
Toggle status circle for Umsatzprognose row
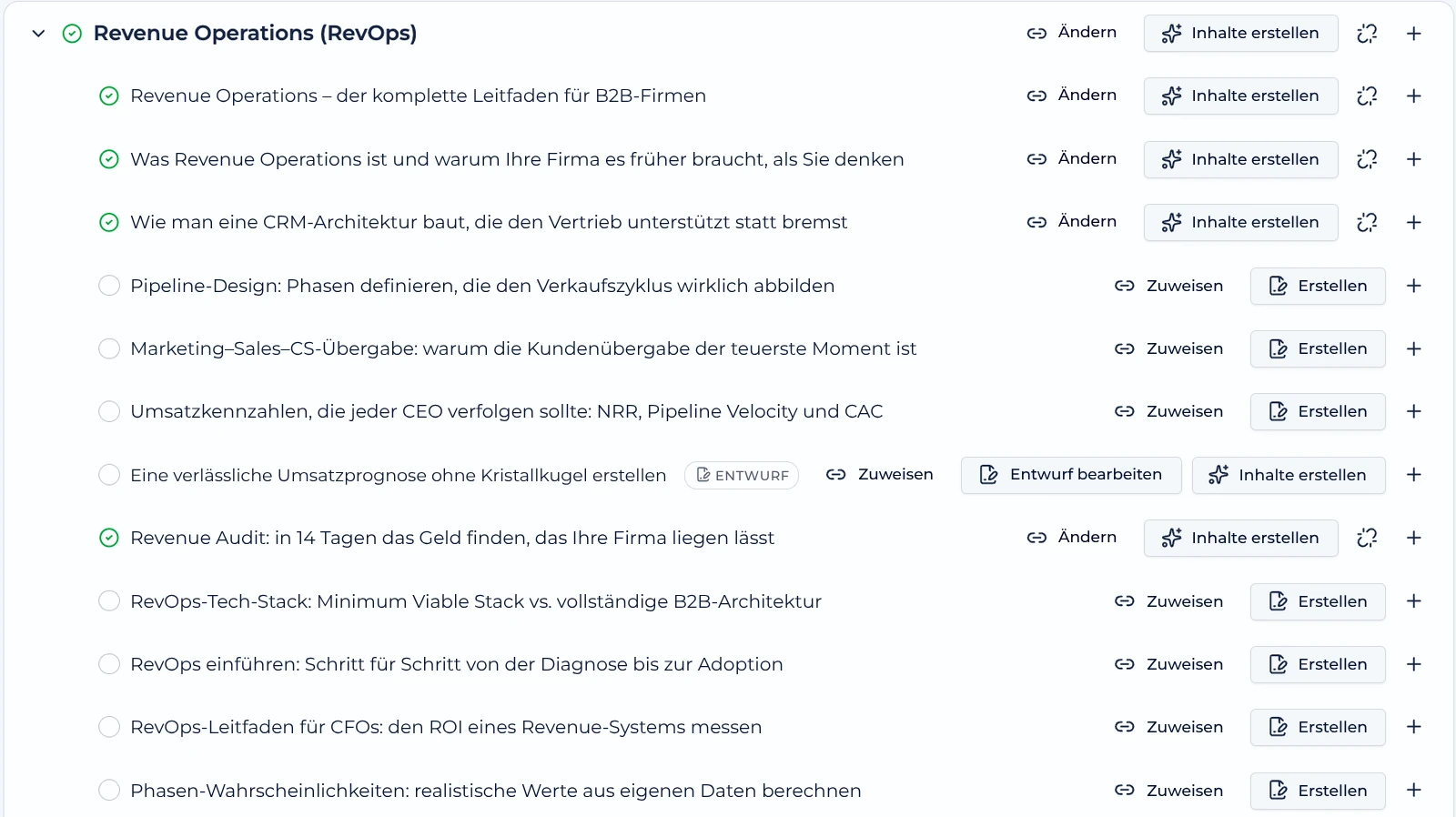tap(109, 475)
